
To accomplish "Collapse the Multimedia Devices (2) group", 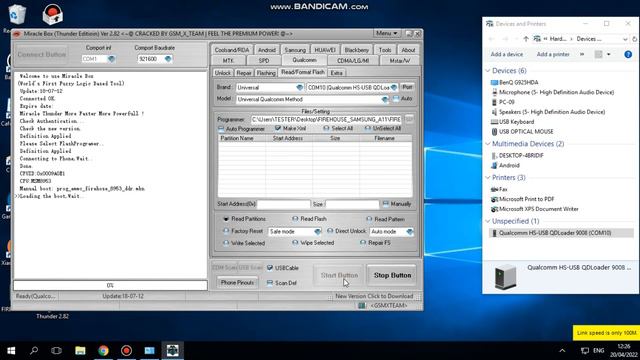I will pyautogui.click(x=488, y=144).
